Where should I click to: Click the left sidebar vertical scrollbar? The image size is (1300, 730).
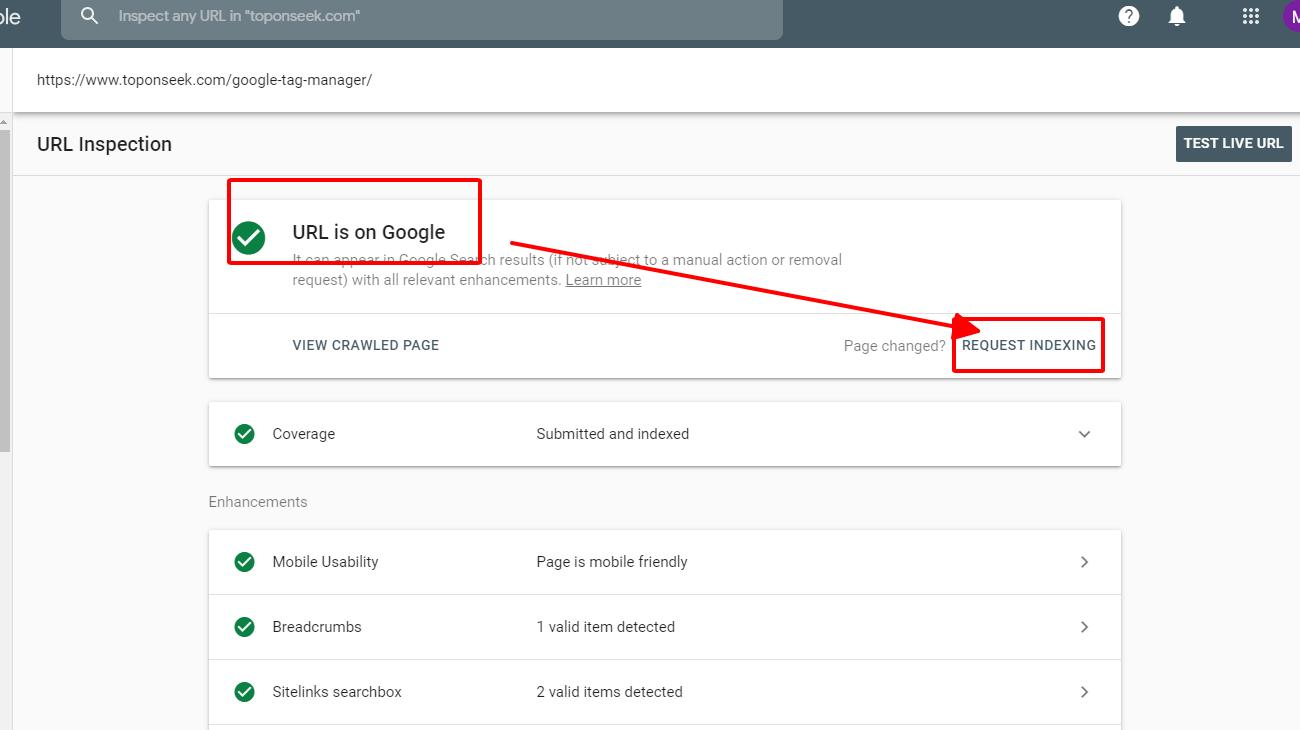(4, 290)
